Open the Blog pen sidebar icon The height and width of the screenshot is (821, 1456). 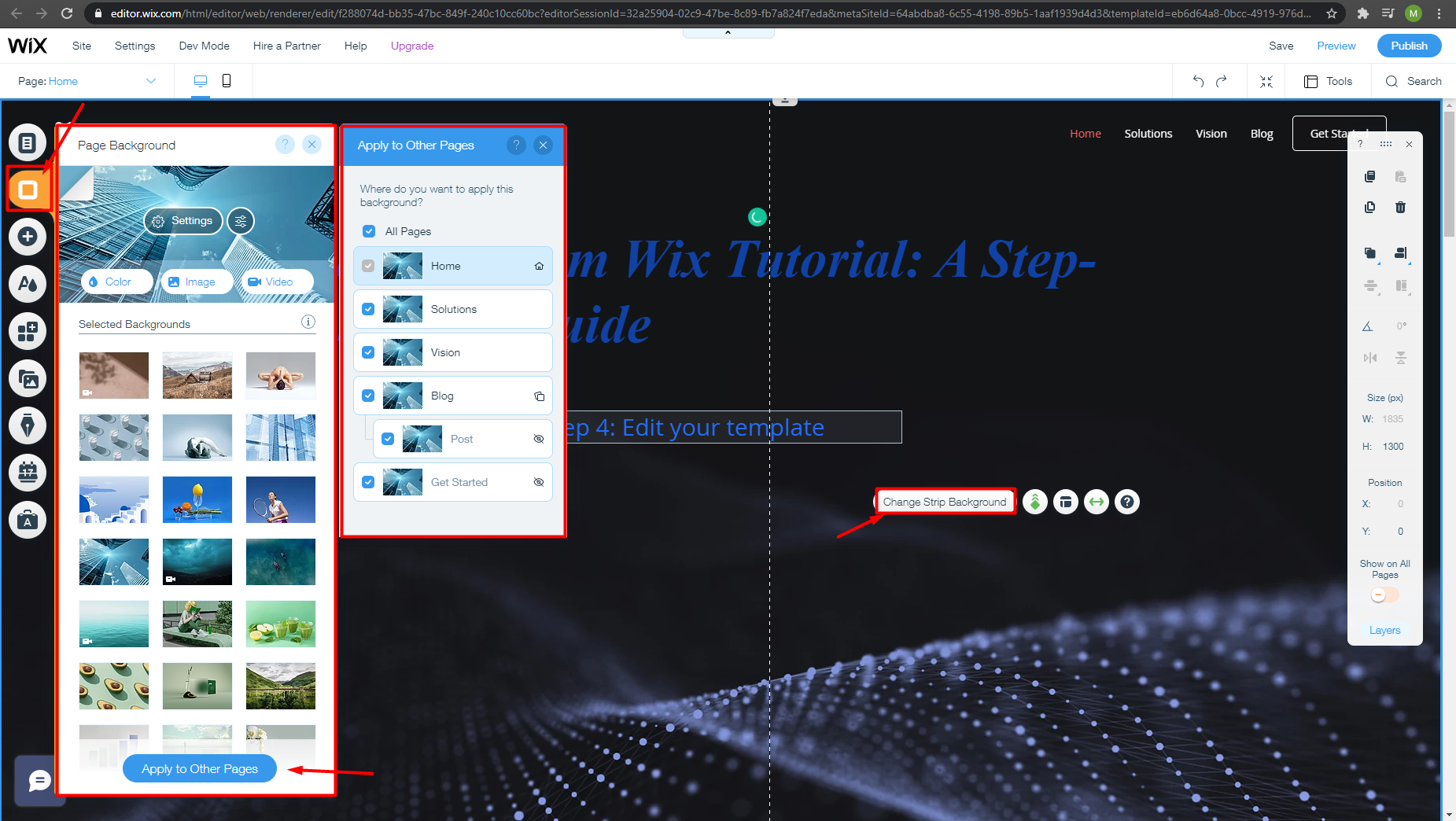click(x=28, y=425)
